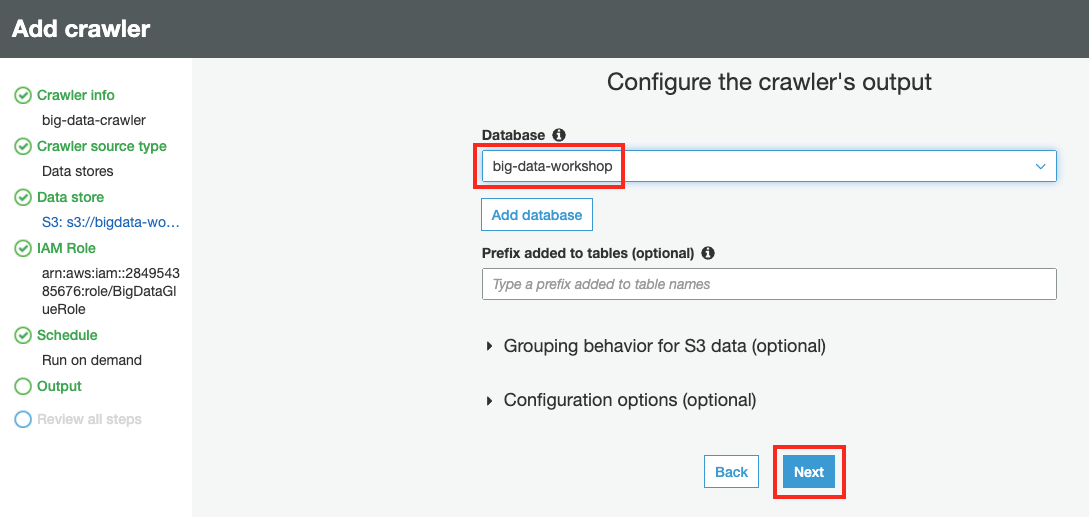The image size is (1089, 517).
Task: Click the Output step circle icon
Action: (23, 387)
